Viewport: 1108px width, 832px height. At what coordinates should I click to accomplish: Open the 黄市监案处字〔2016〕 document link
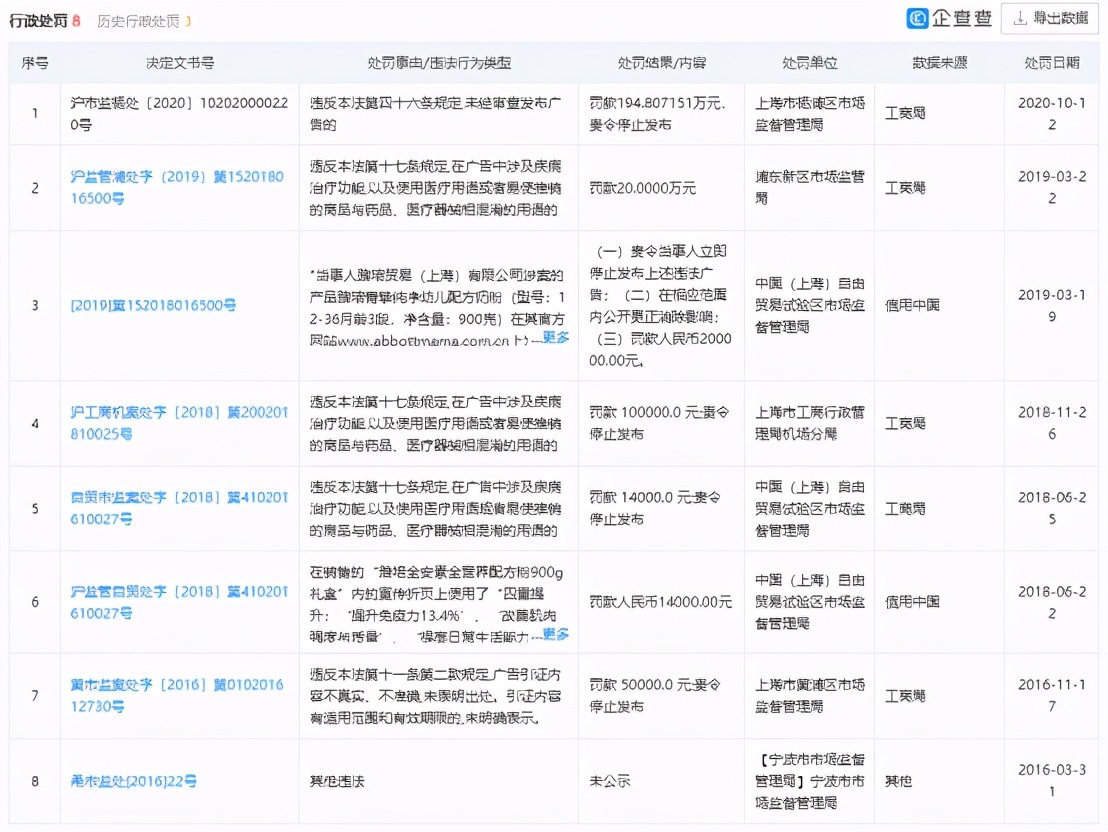click(178, 695)
